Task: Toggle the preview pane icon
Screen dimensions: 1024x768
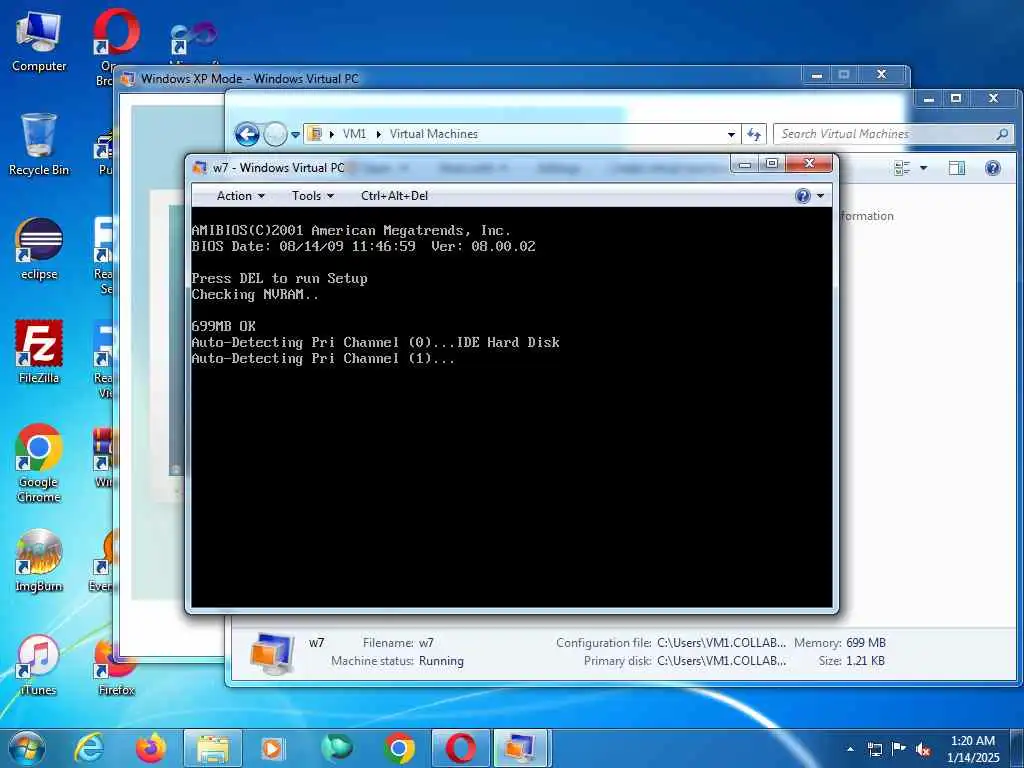Action: [x=957, y=168]
